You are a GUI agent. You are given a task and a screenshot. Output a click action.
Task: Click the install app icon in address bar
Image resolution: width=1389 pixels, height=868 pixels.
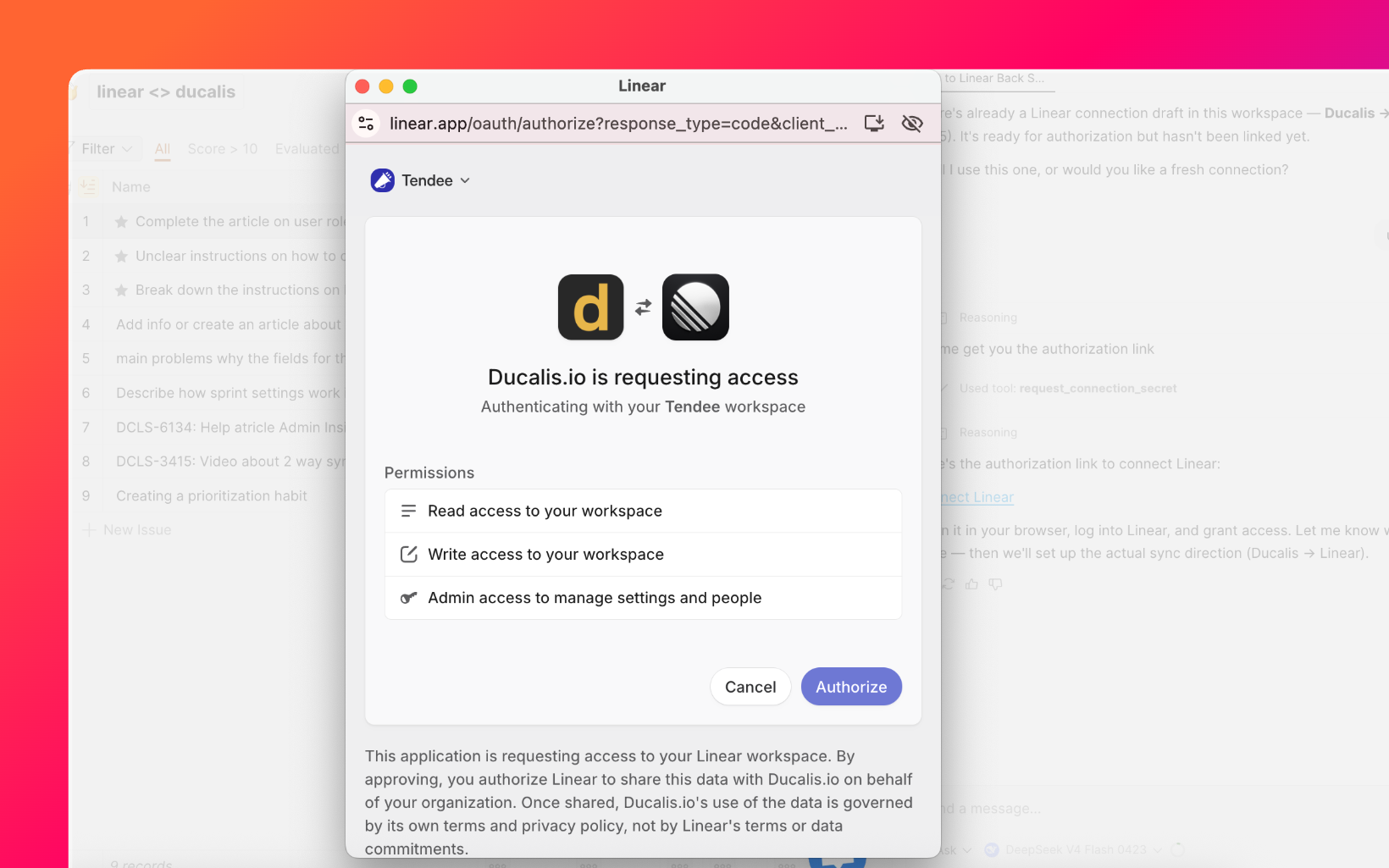874,124
